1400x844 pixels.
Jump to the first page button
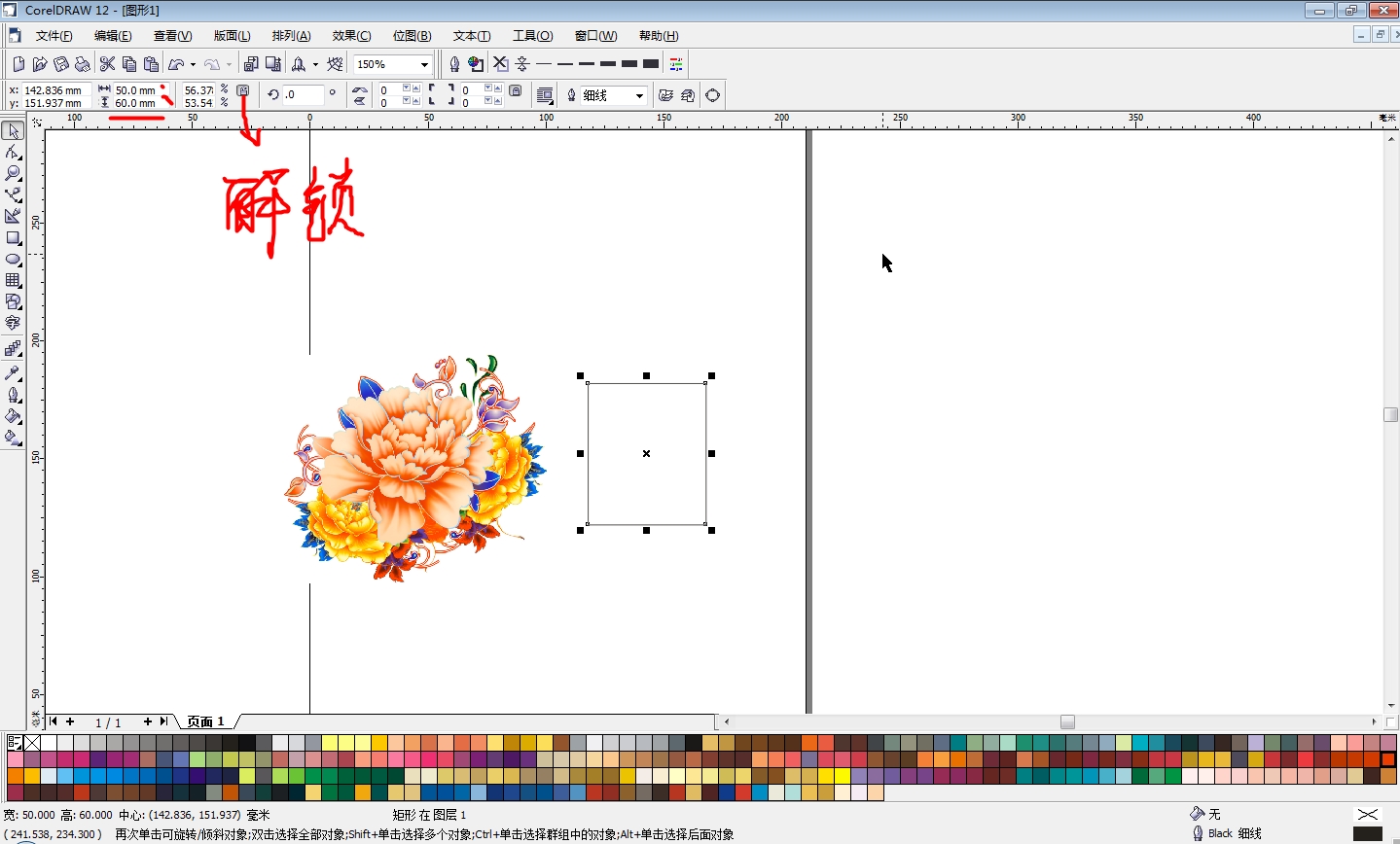[53, 721]
